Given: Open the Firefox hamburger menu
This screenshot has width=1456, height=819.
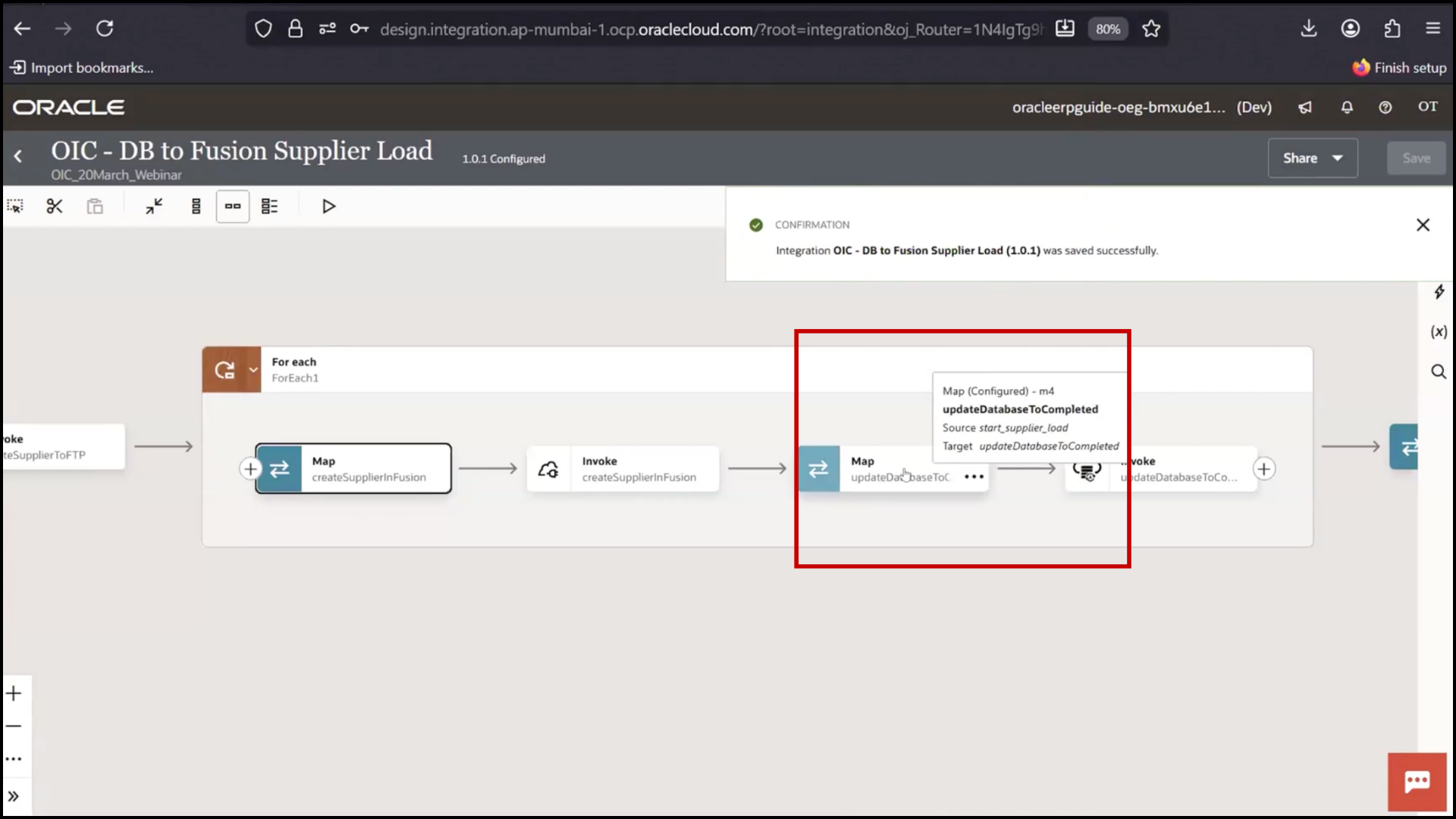Looking at the screenshot, I should (1432, 29).
